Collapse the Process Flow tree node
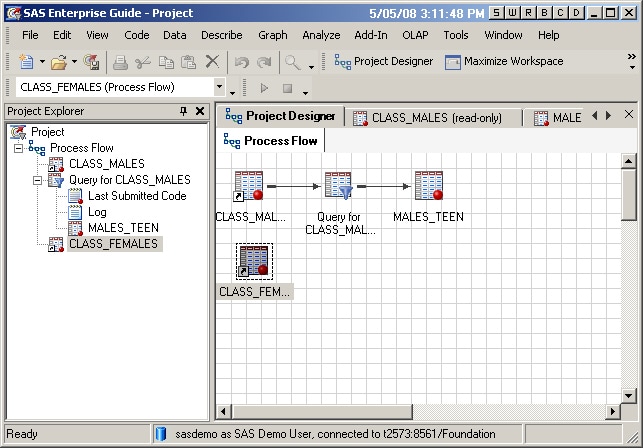This screenshot has width=643, height=448. point(18,148)
